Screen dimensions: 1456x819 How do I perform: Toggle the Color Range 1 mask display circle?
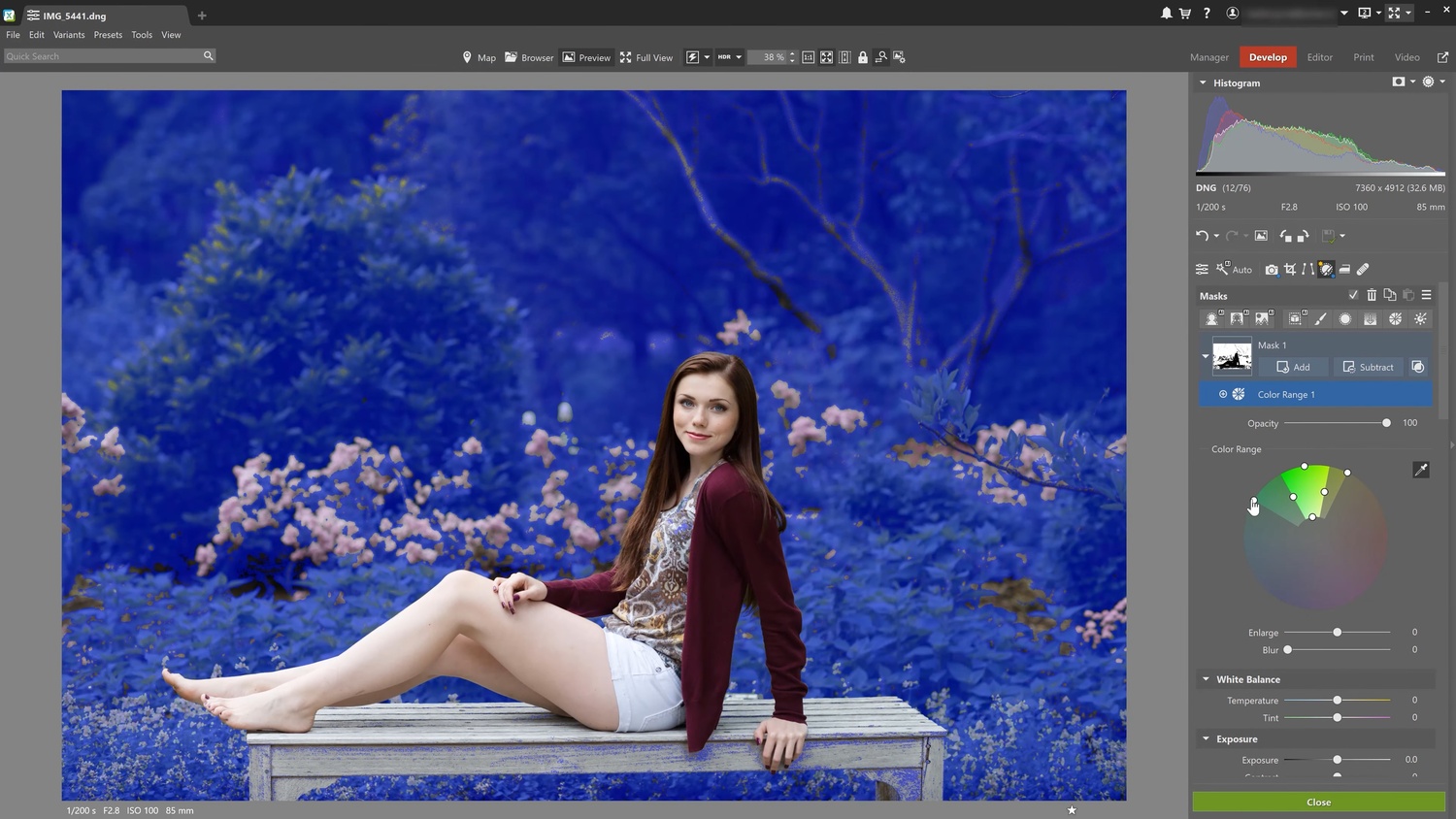(x=1223, y=394)
